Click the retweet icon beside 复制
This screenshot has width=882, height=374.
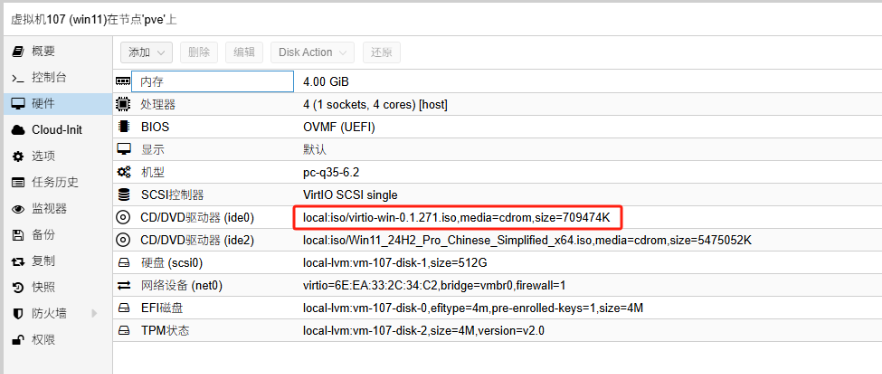click(x=18, y=262)
